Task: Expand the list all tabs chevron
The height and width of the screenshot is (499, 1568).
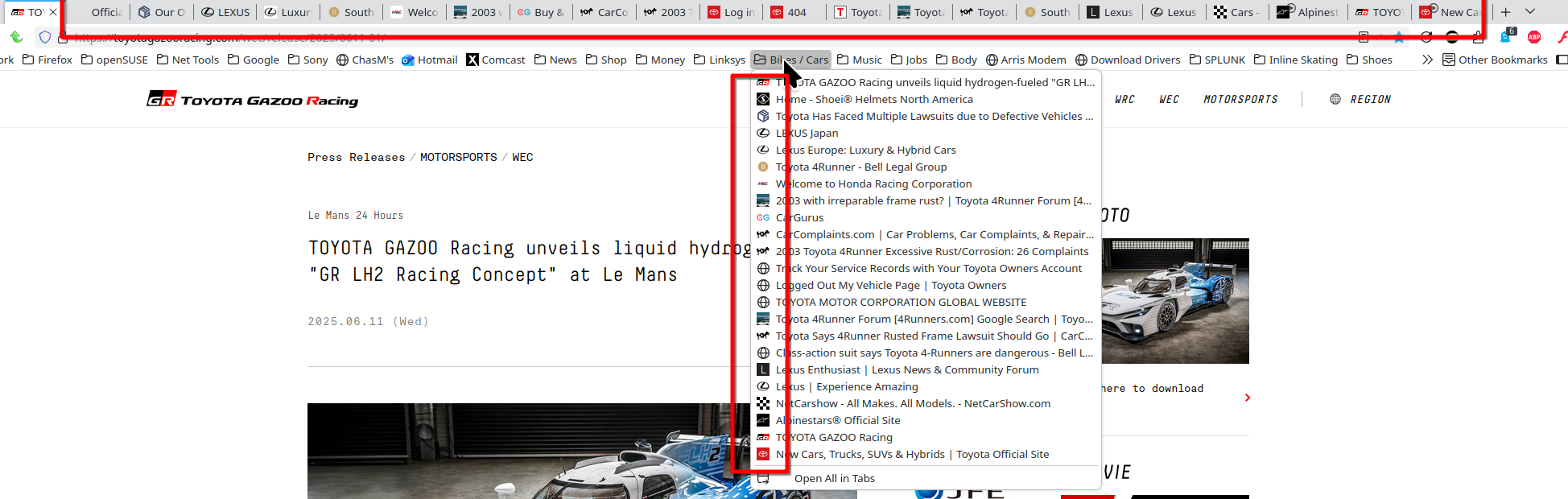Action: click(1530, 12)
